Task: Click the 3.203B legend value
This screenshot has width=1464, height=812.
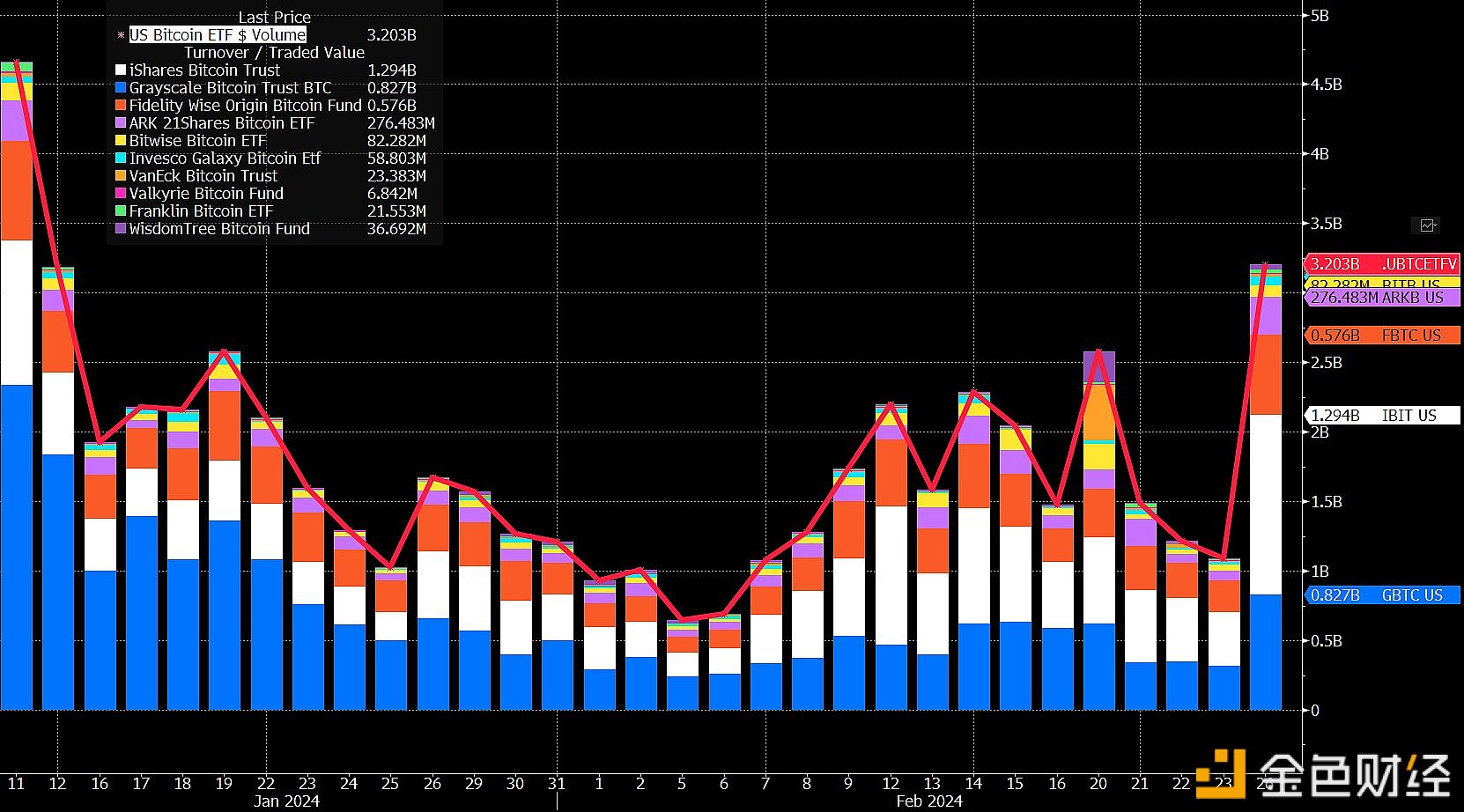Action: [392, 34]
